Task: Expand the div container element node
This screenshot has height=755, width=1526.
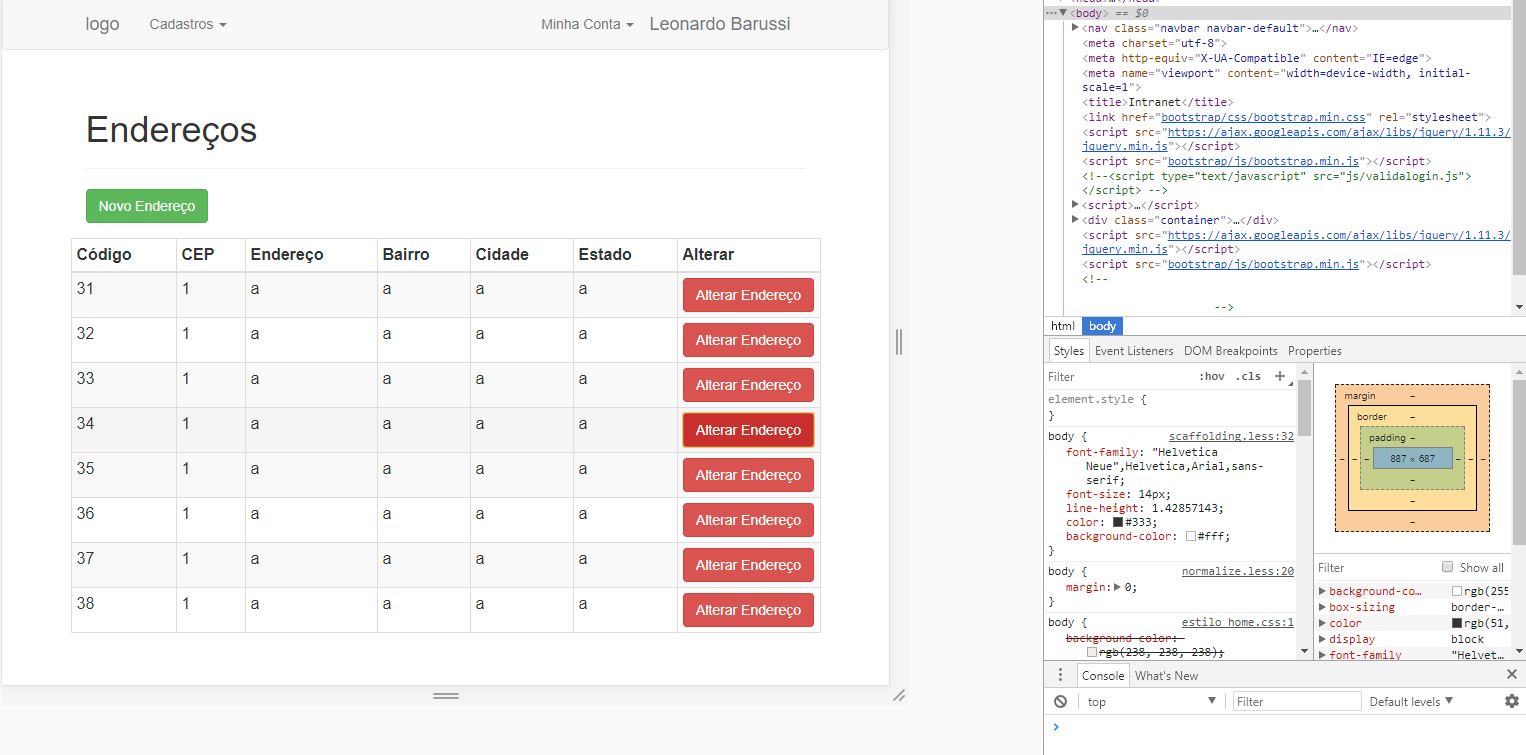Action: click(x=1075, y=219)
